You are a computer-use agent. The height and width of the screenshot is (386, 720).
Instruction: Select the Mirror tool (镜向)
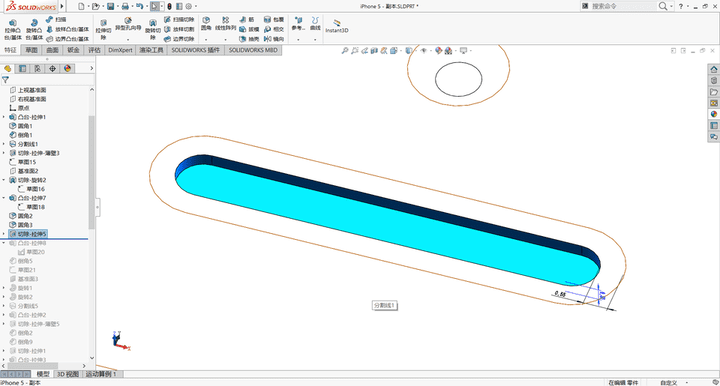click(x=274, y=39)
